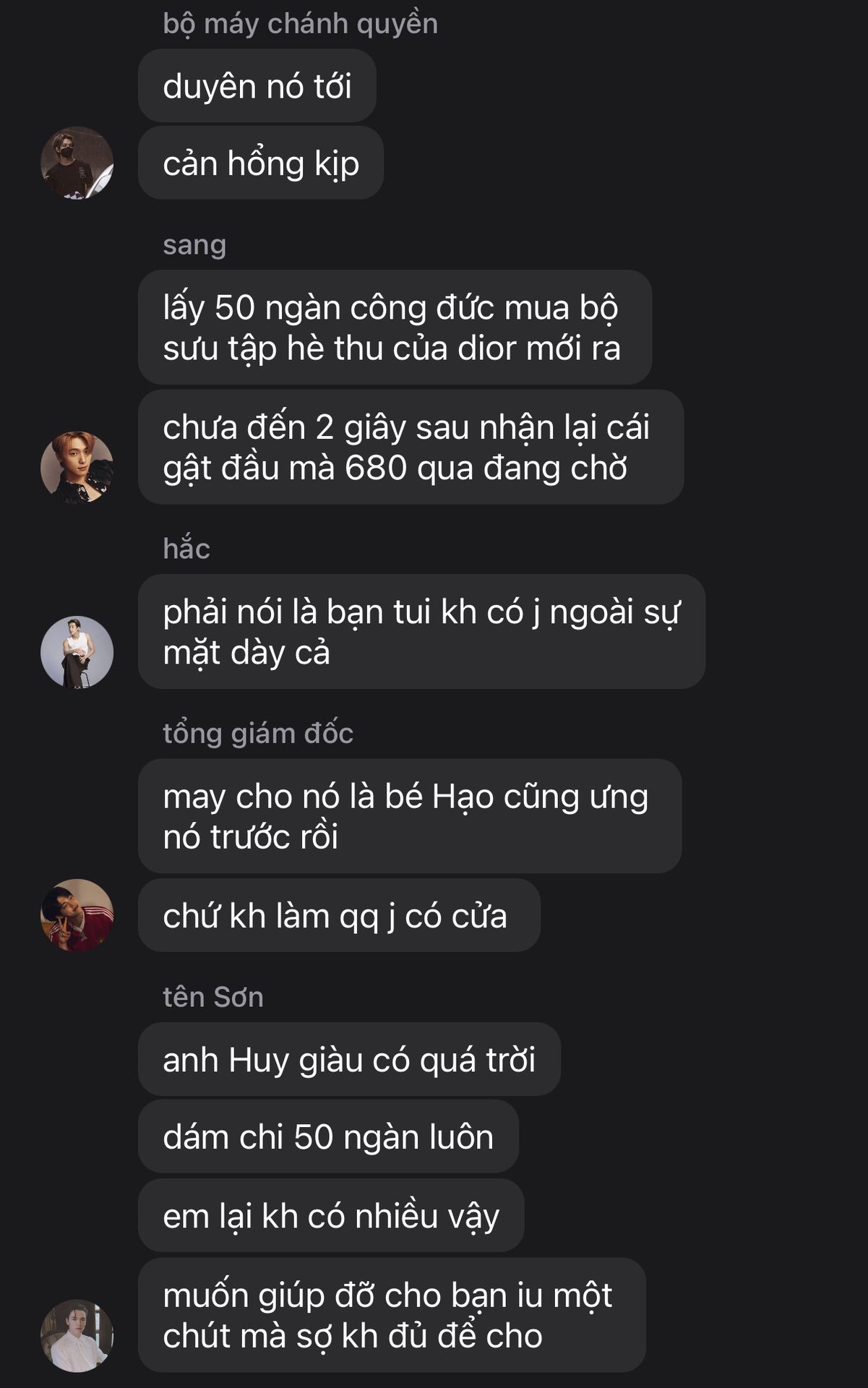868x1388 pixels.
Task: Tap hắc's profile avatar
Action: coord(77,651)
